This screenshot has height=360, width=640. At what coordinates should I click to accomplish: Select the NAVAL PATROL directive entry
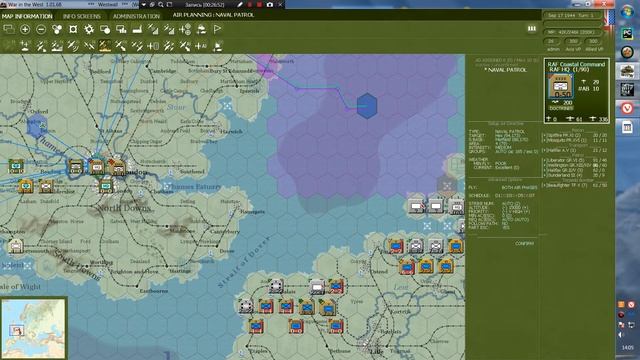click(506, 70)
